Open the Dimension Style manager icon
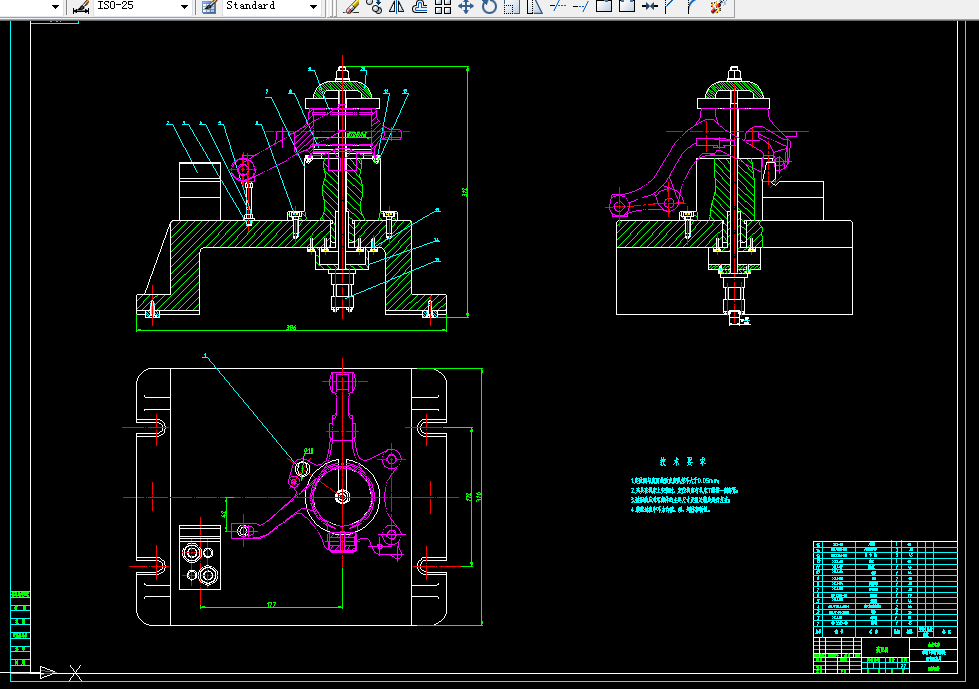This screenshot has width=979, height=689. click(x=82, y=6)
